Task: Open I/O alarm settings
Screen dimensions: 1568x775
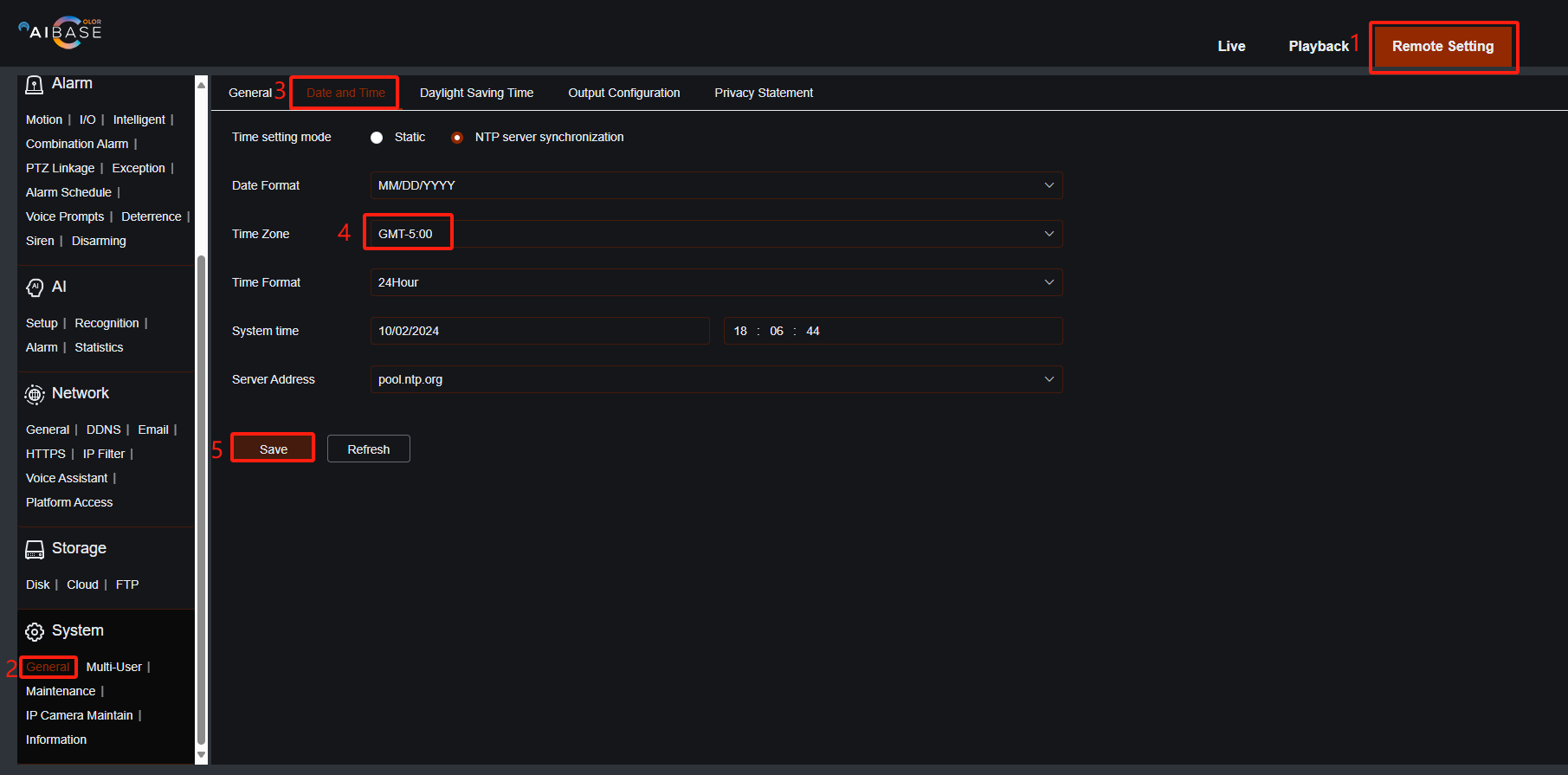Action: point(87,119)
